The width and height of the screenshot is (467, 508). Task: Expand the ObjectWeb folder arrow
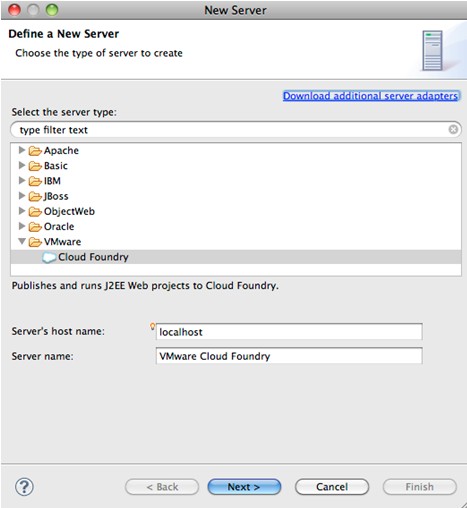tap(22, 211)
